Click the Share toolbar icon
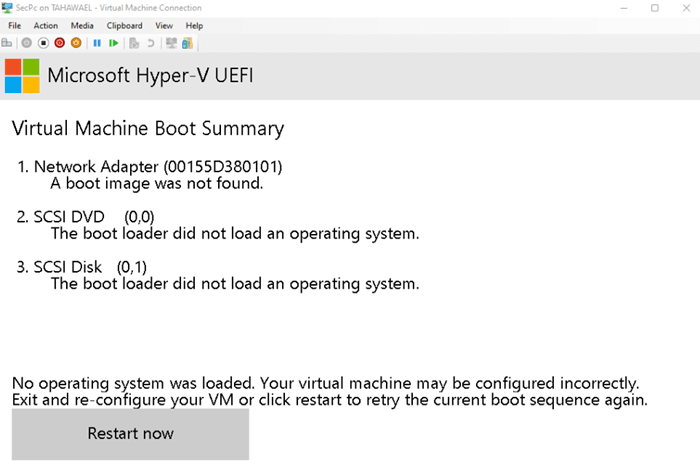 click(x=186, y=43)
